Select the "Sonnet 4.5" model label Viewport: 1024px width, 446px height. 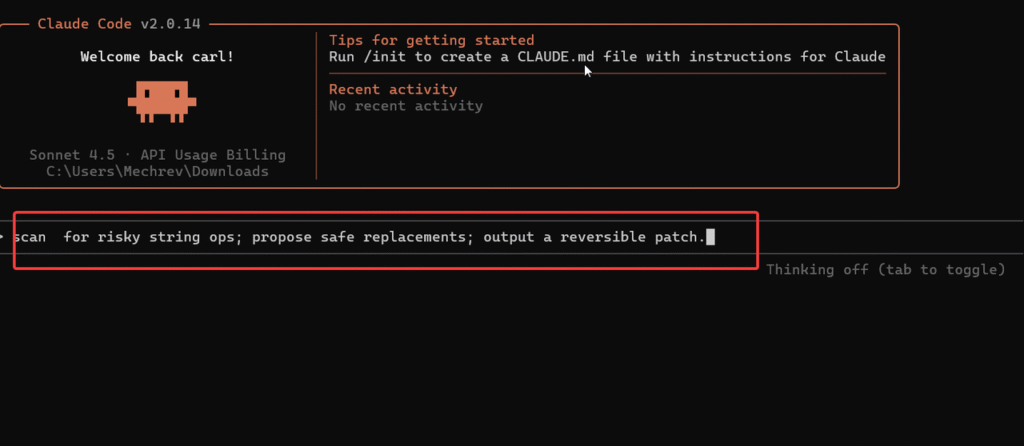[x=72, y=155]
